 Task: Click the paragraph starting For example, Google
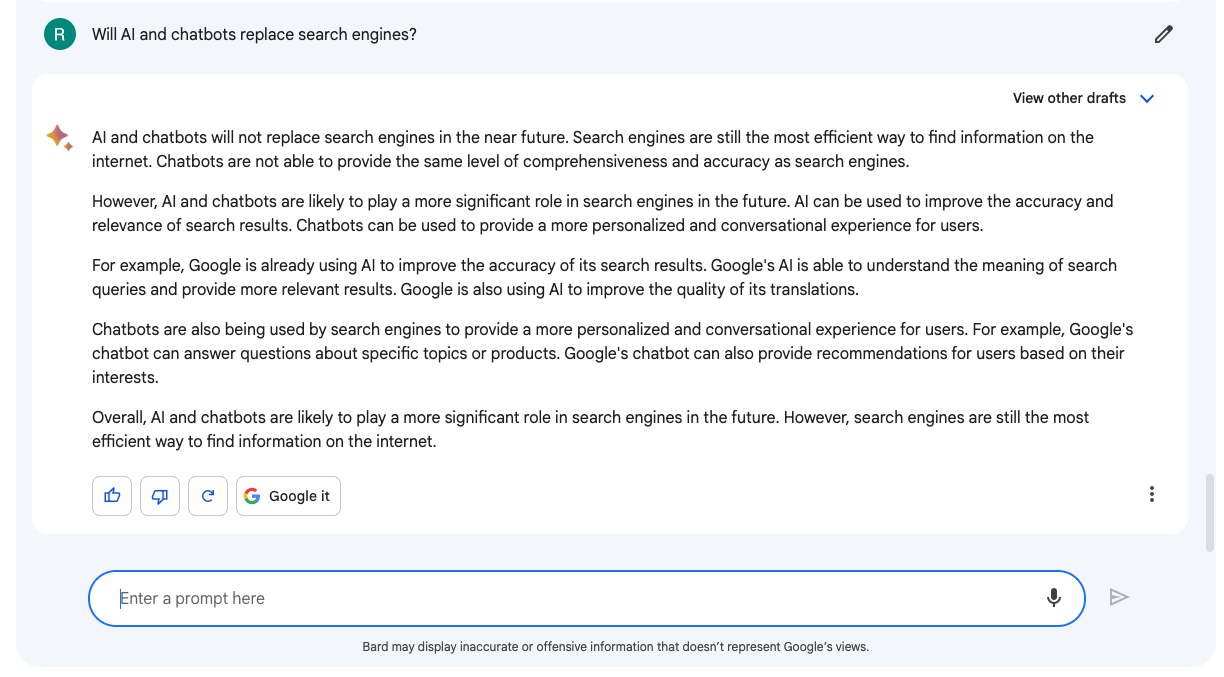click(604, 277)
